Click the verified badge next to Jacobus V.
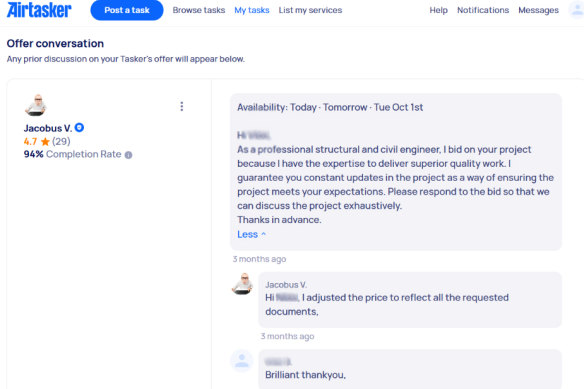 (79, 127)
